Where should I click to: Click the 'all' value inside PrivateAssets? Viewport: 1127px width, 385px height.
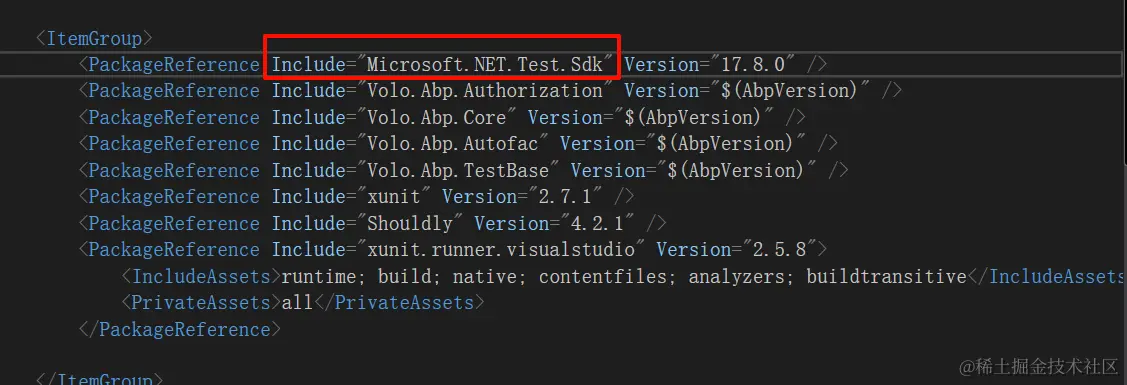pos(297,303)
